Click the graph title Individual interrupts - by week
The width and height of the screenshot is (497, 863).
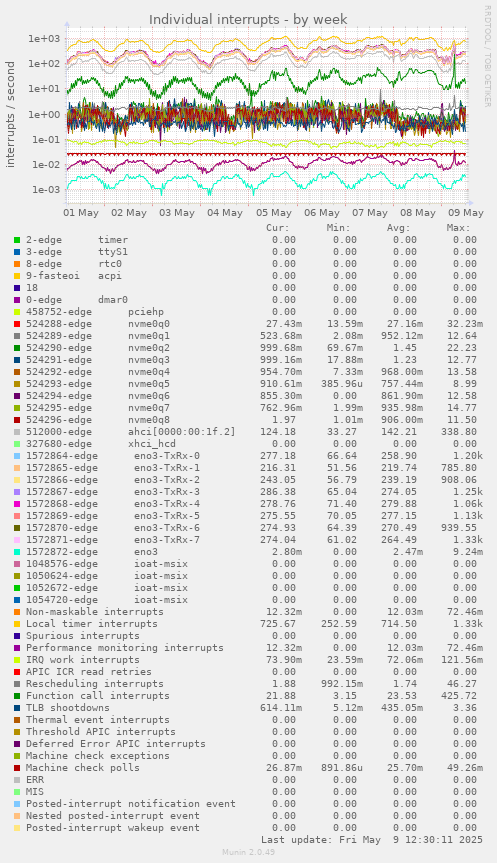coord(248,19)
